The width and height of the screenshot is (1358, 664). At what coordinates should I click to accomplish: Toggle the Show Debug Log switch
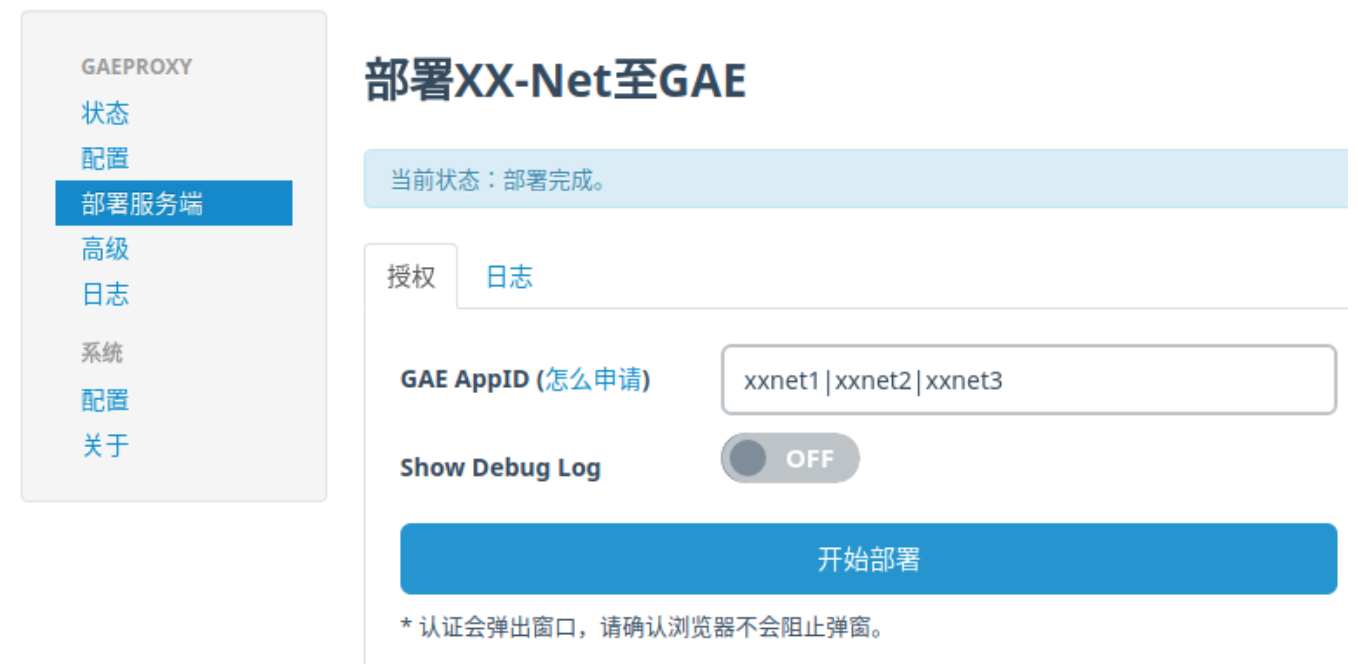[x=789, y=459]
